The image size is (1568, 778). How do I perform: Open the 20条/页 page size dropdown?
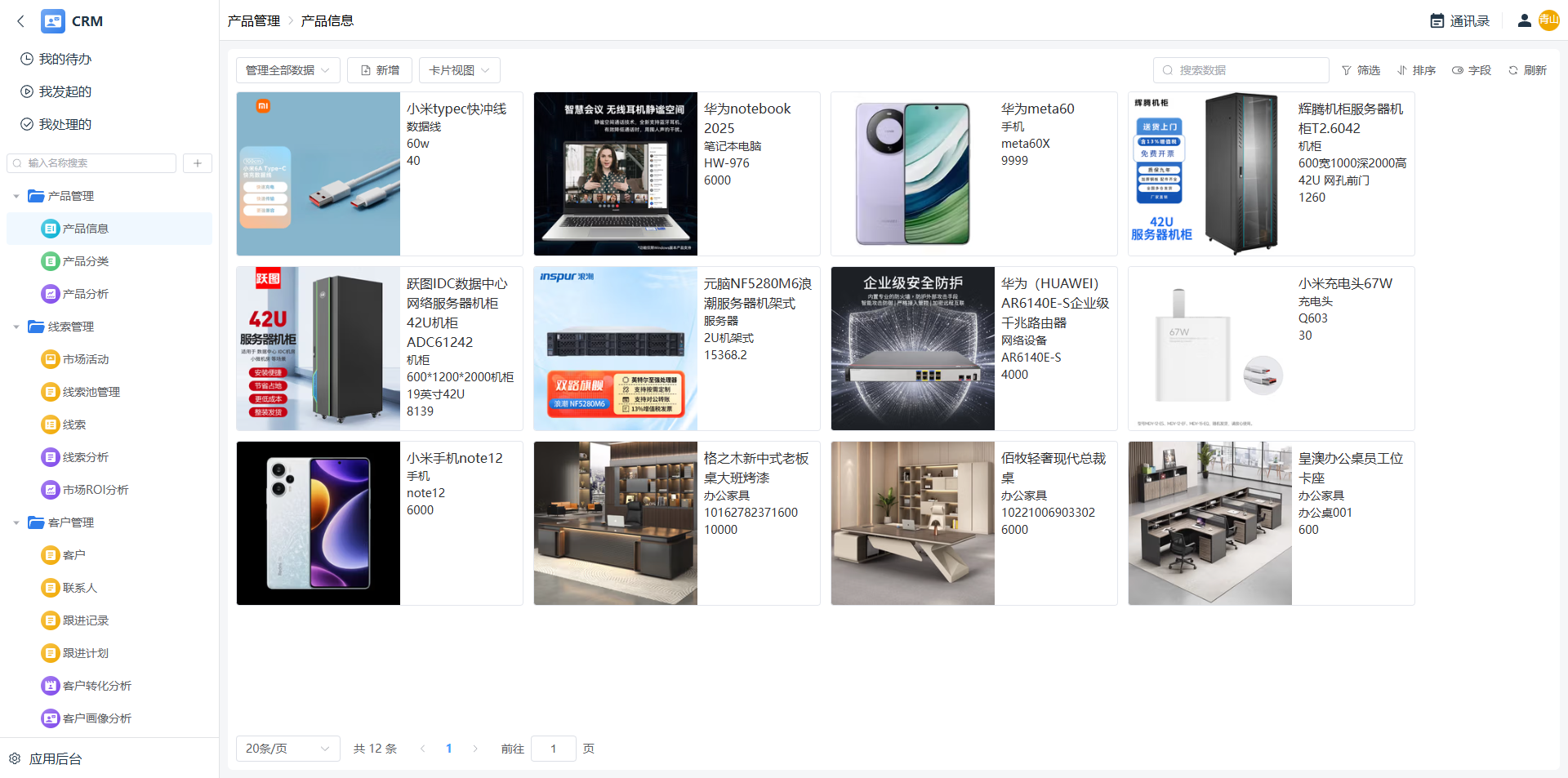(x=287, y=749)
